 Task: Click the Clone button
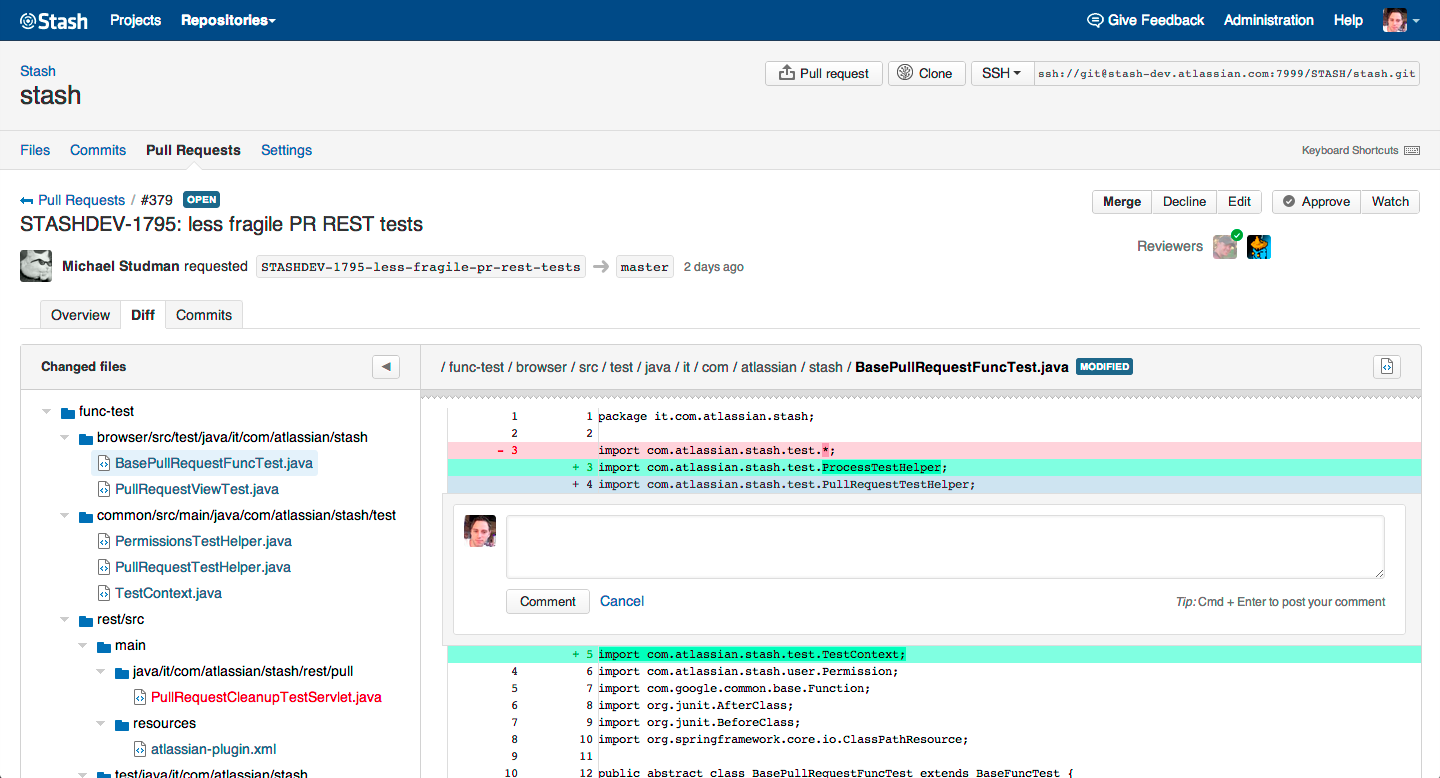[926, 73]
